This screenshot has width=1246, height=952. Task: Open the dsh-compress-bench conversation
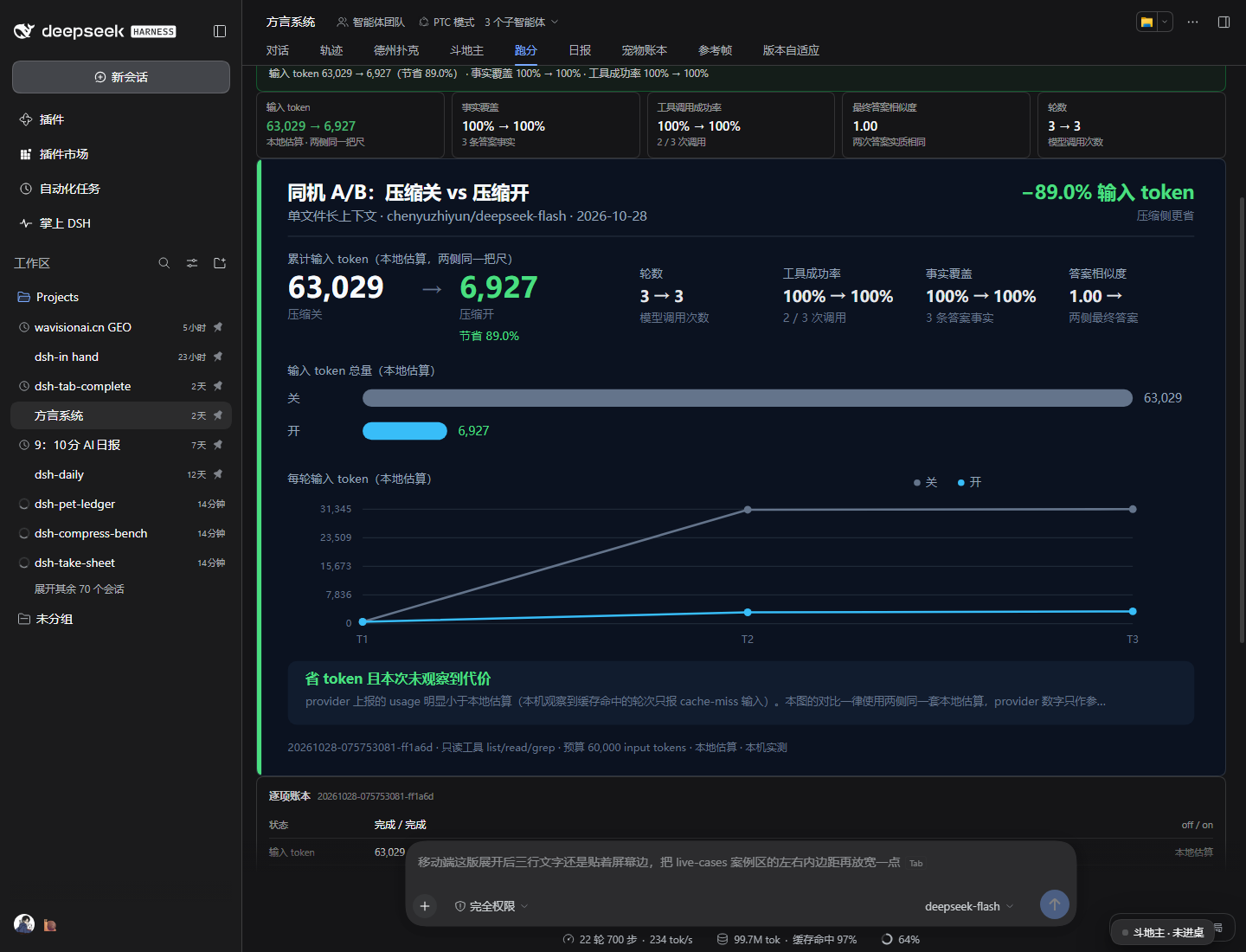[x=121, y=533]
